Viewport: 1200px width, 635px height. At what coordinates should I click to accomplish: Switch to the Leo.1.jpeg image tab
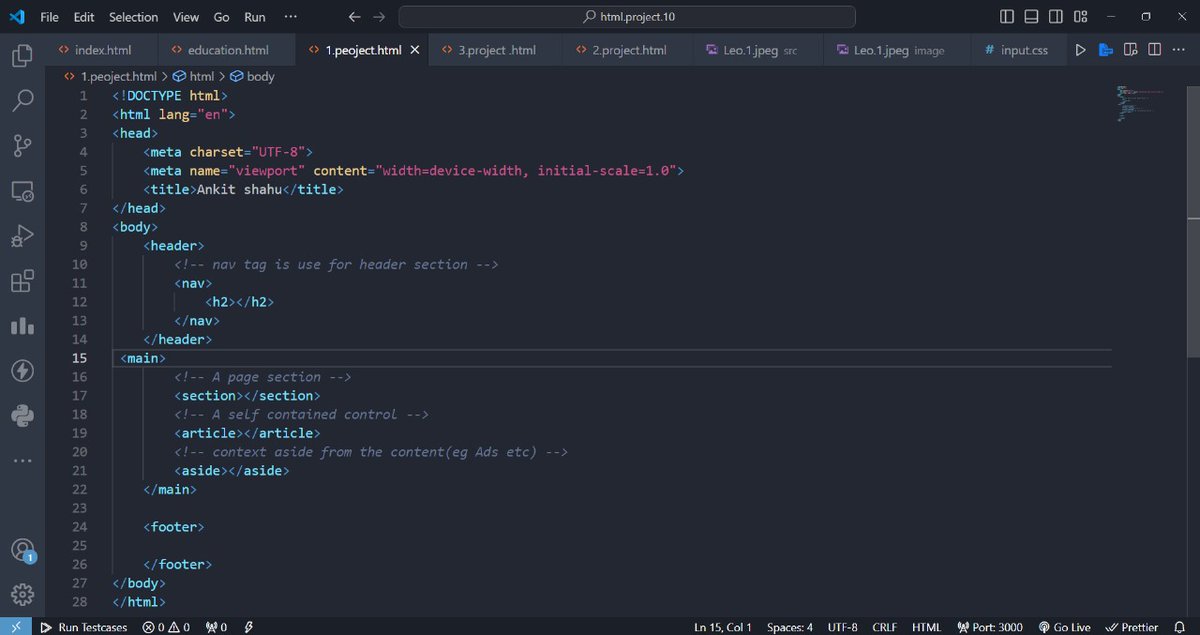point(897,50)
